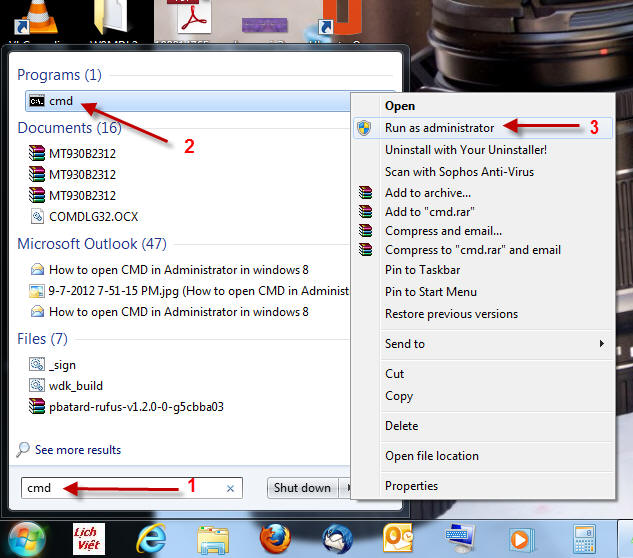Click the Documents (16) group header
Image resolution: width=633 pixels, height=558 pixels.
pyautogui.click(x=69, y=128)
